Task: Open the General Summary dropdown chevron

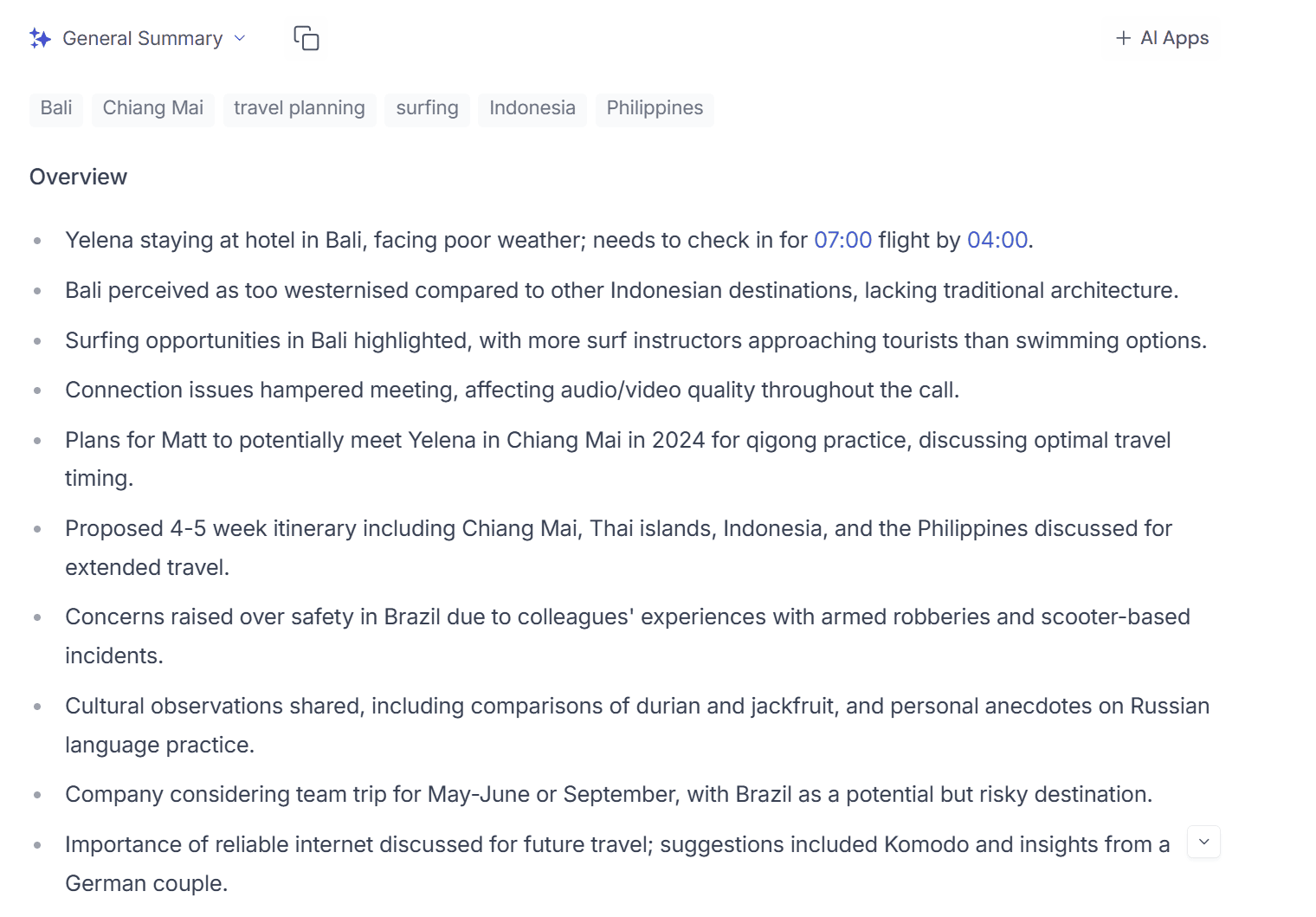Action: tap(240, 38)
